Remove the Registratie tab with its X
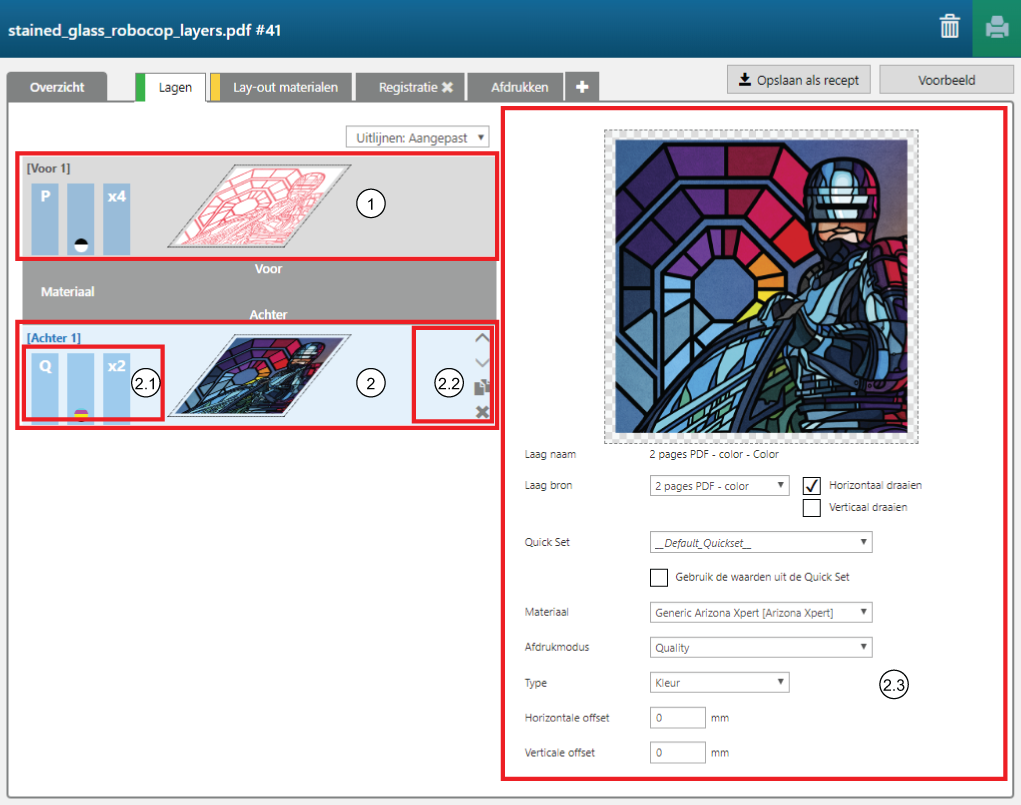Screen dimensions: 1021x805 point(447,87)
